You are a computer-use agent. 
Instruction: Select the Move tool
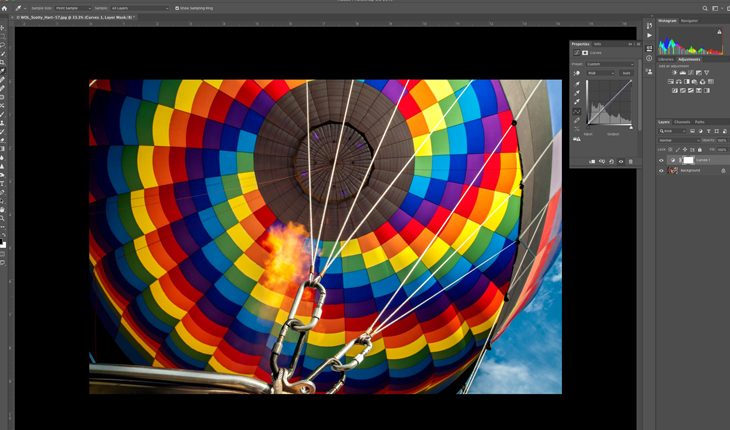[2, 28]
